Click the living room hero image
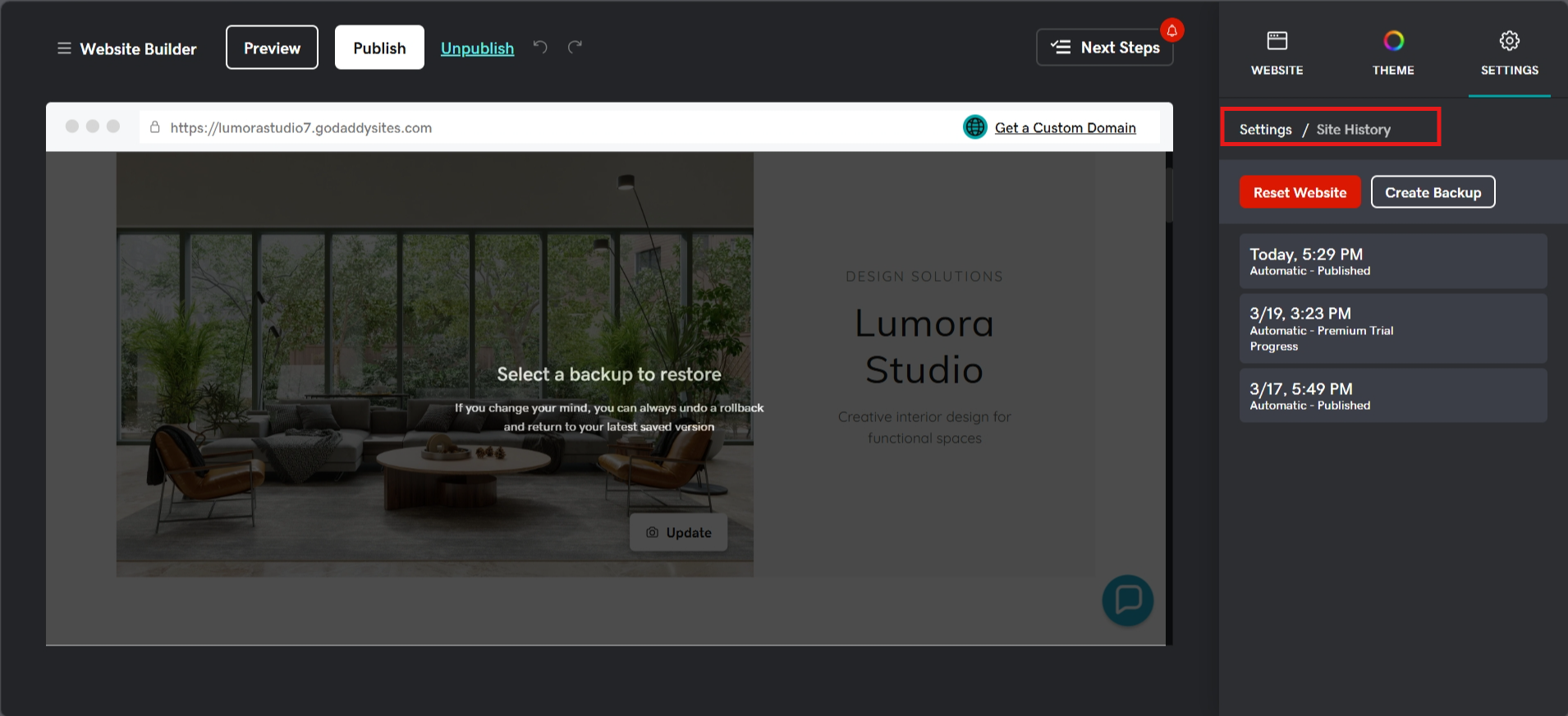1568x716 pixels. coord(435,364)
